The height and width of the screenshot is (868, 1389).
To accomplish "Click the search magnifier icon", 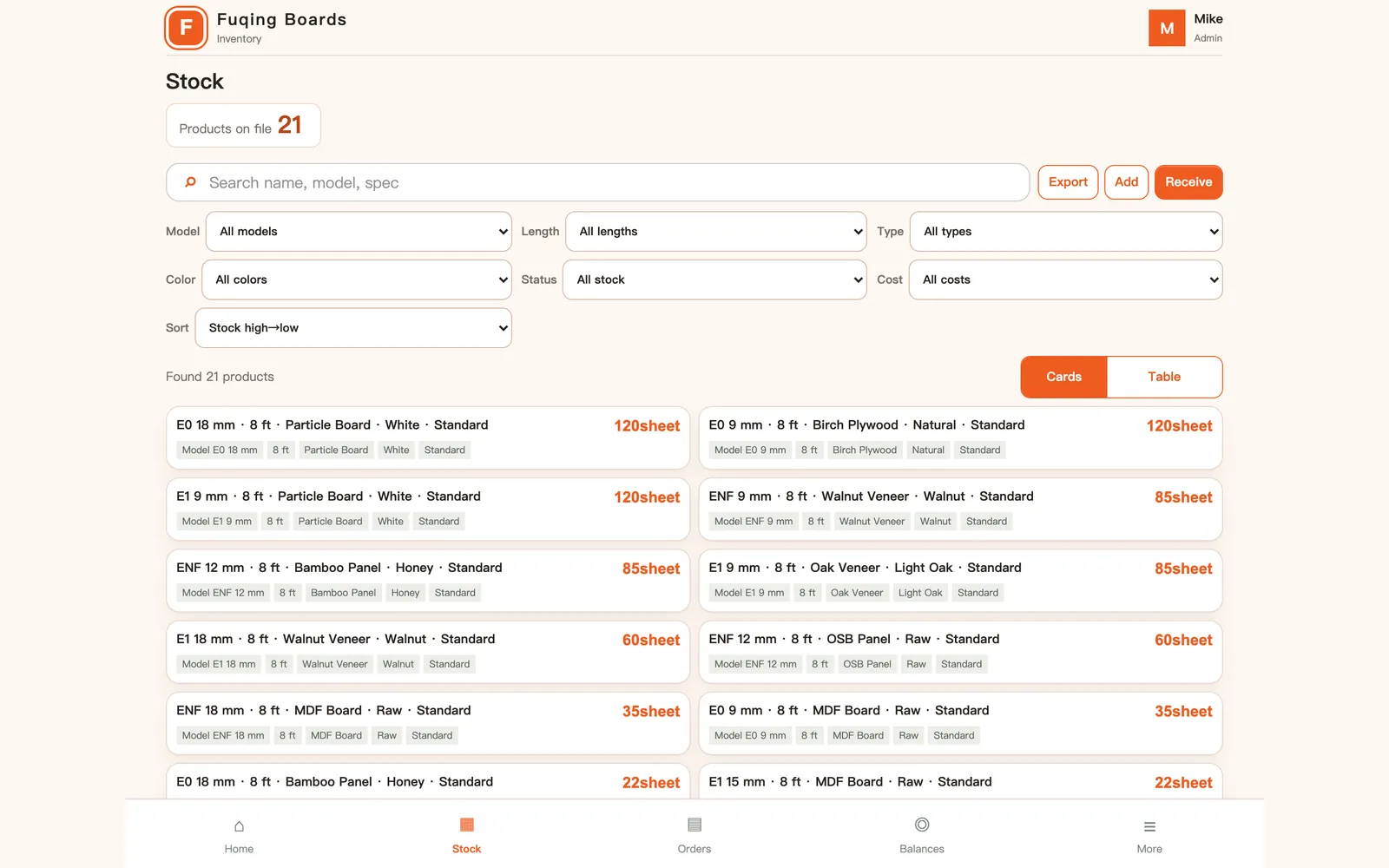I will (190, 182).
